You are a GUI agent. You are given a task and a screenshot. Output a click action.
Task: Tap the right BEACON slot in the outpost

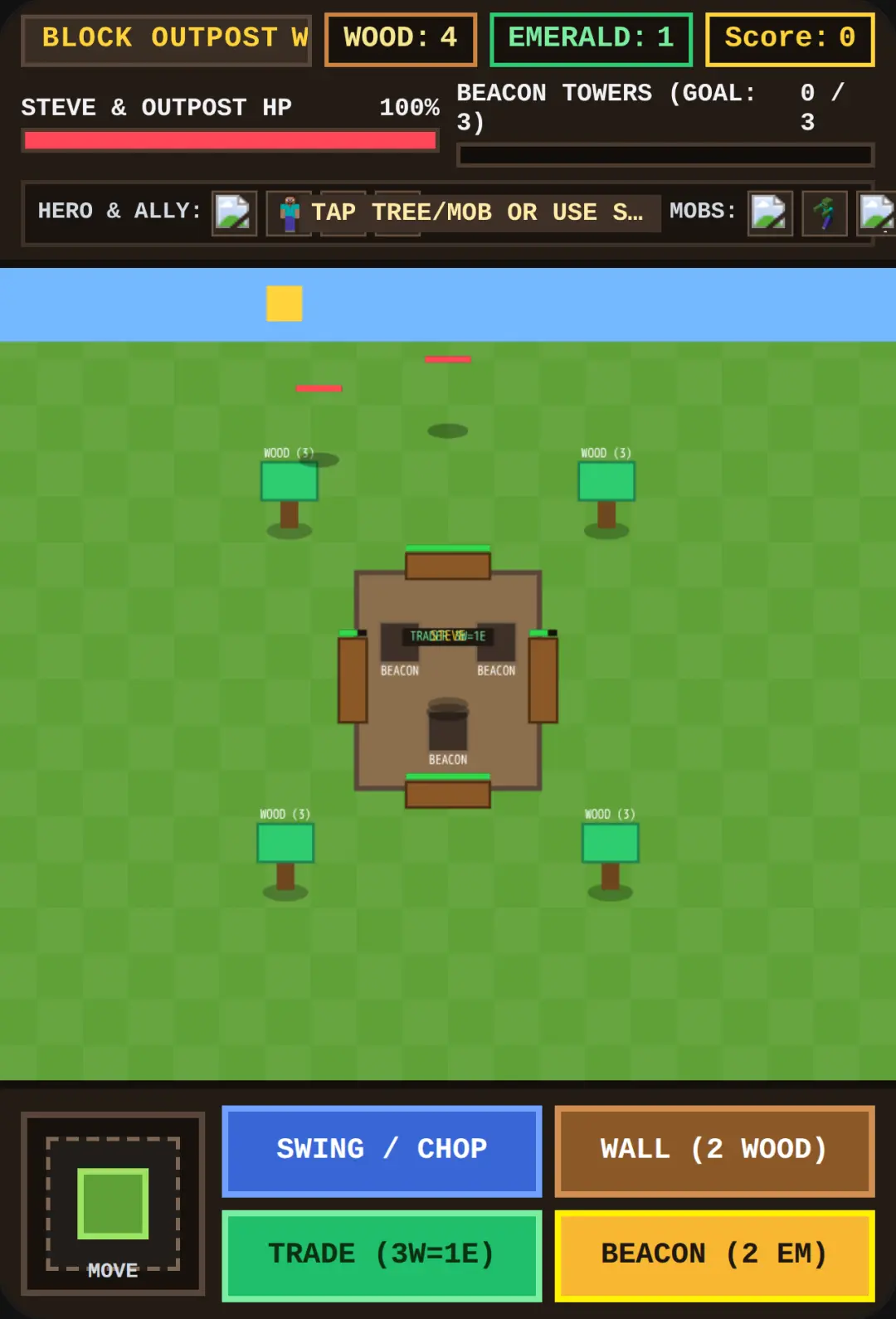pyautogui.click(x=496, y=643)
